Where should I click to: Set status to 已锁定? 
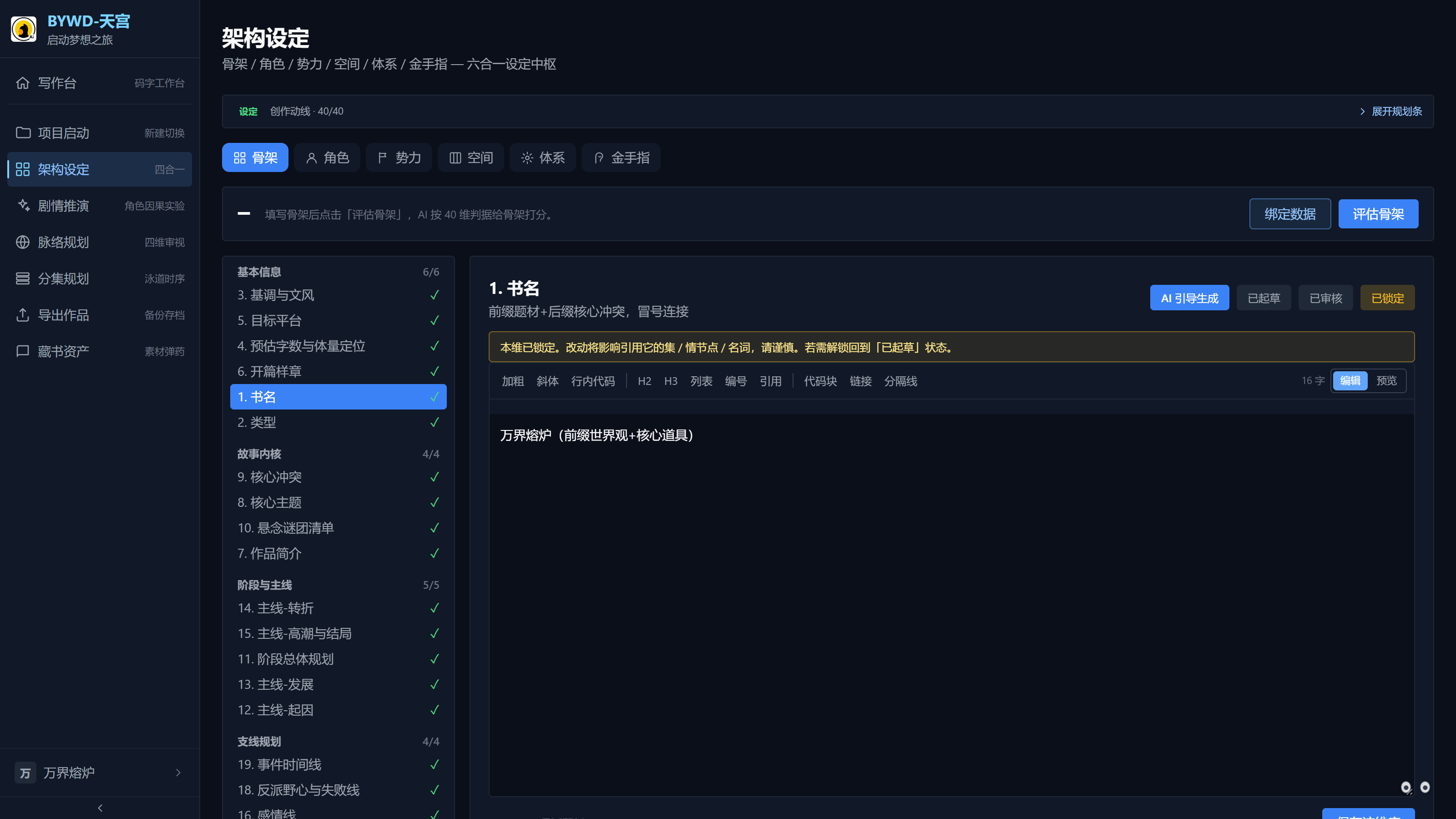coord(1388,298)
